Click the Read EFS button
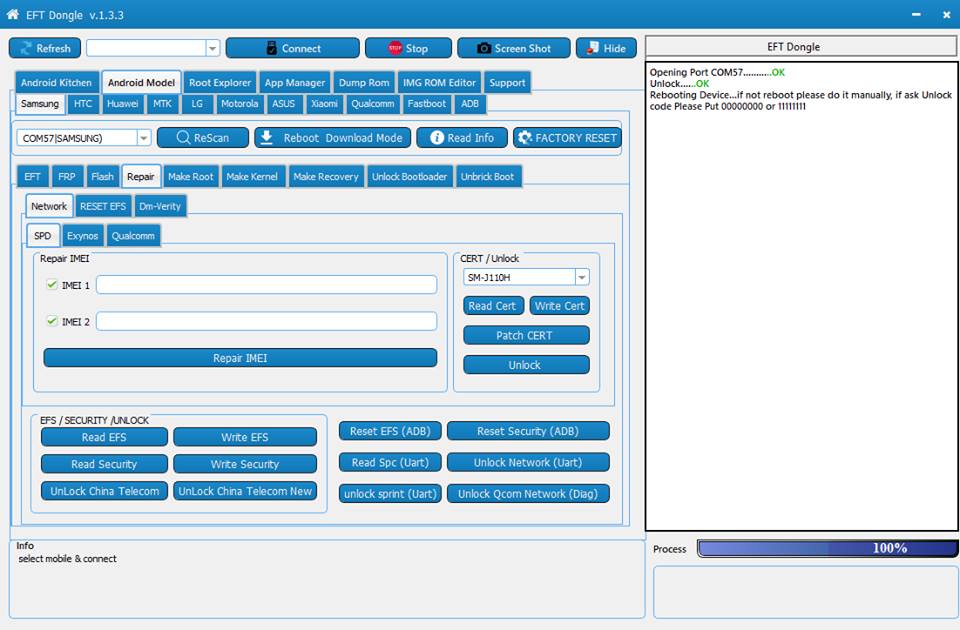Image resolution: width=960 pixels, height=630 pixels. pyautogui.click(x=104, y=437)
